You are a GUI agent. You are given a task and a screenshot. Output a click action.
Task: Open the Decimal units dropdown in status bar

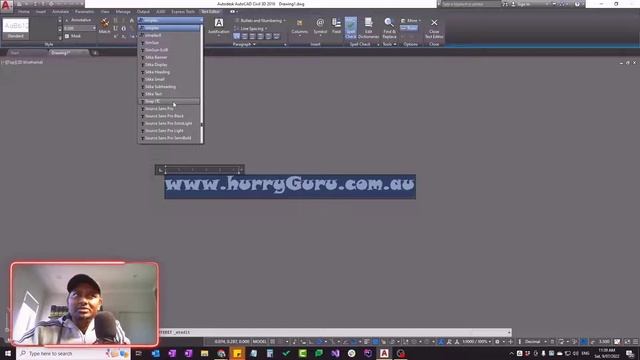click(x=535, y=342)
